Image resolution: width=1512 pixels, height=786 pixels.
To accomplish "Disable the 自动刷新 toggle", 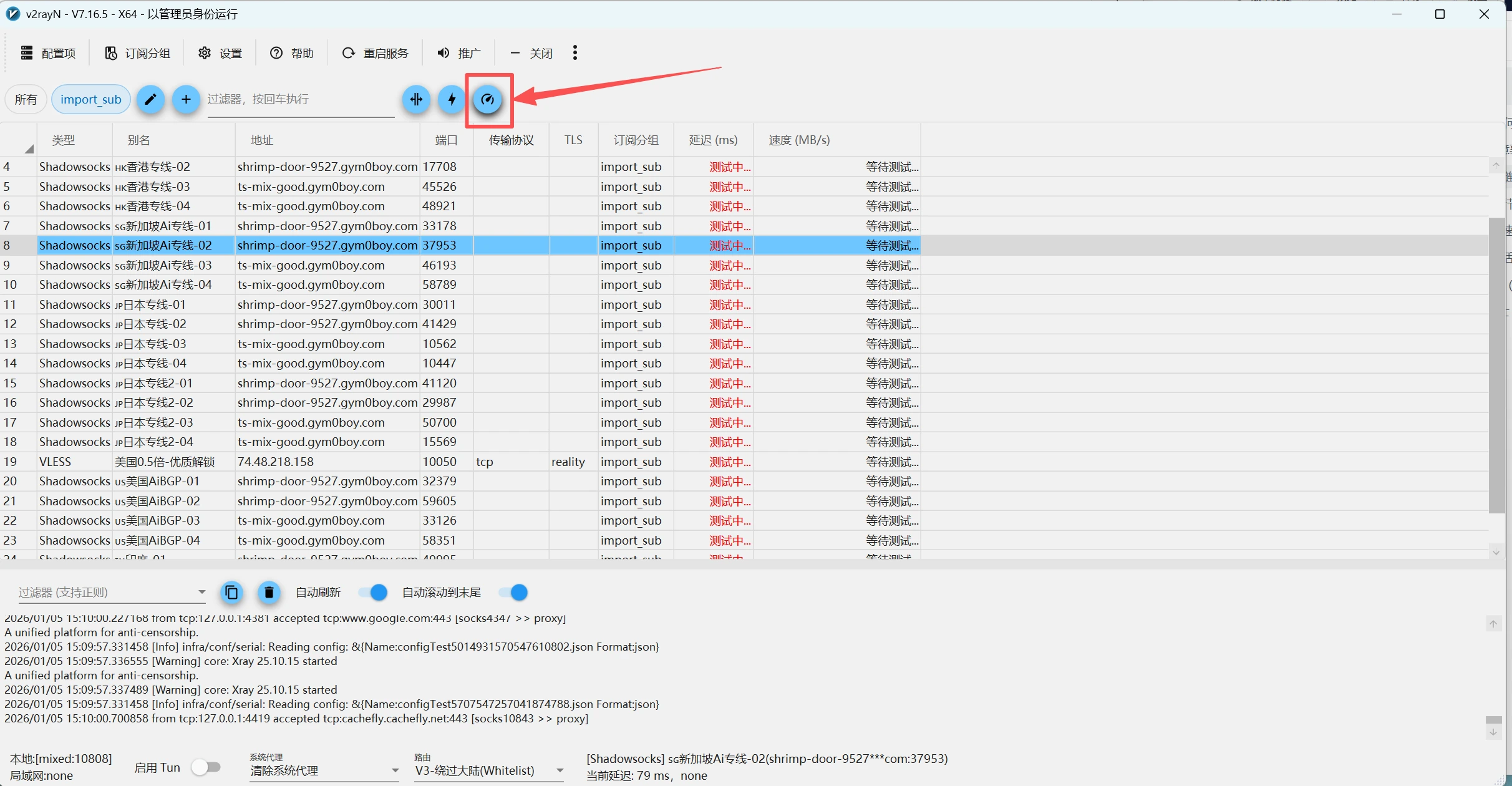I will 374,592.
